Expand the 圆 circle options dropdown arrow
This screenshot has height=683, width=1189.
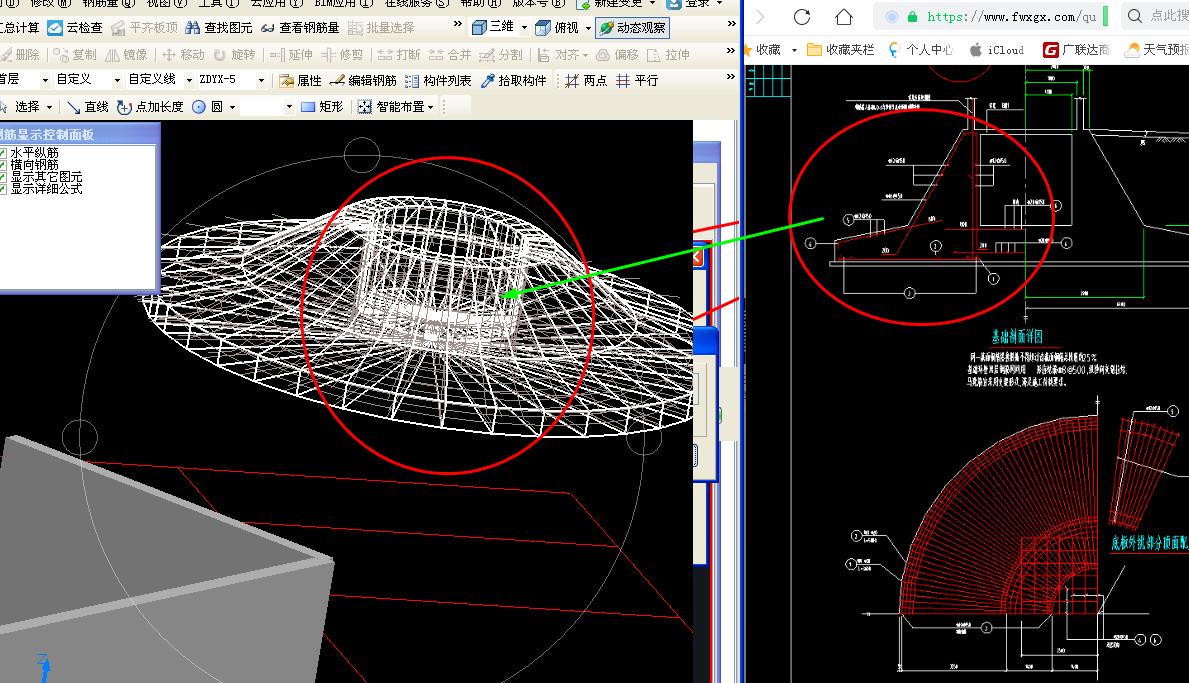pos(232,107)
